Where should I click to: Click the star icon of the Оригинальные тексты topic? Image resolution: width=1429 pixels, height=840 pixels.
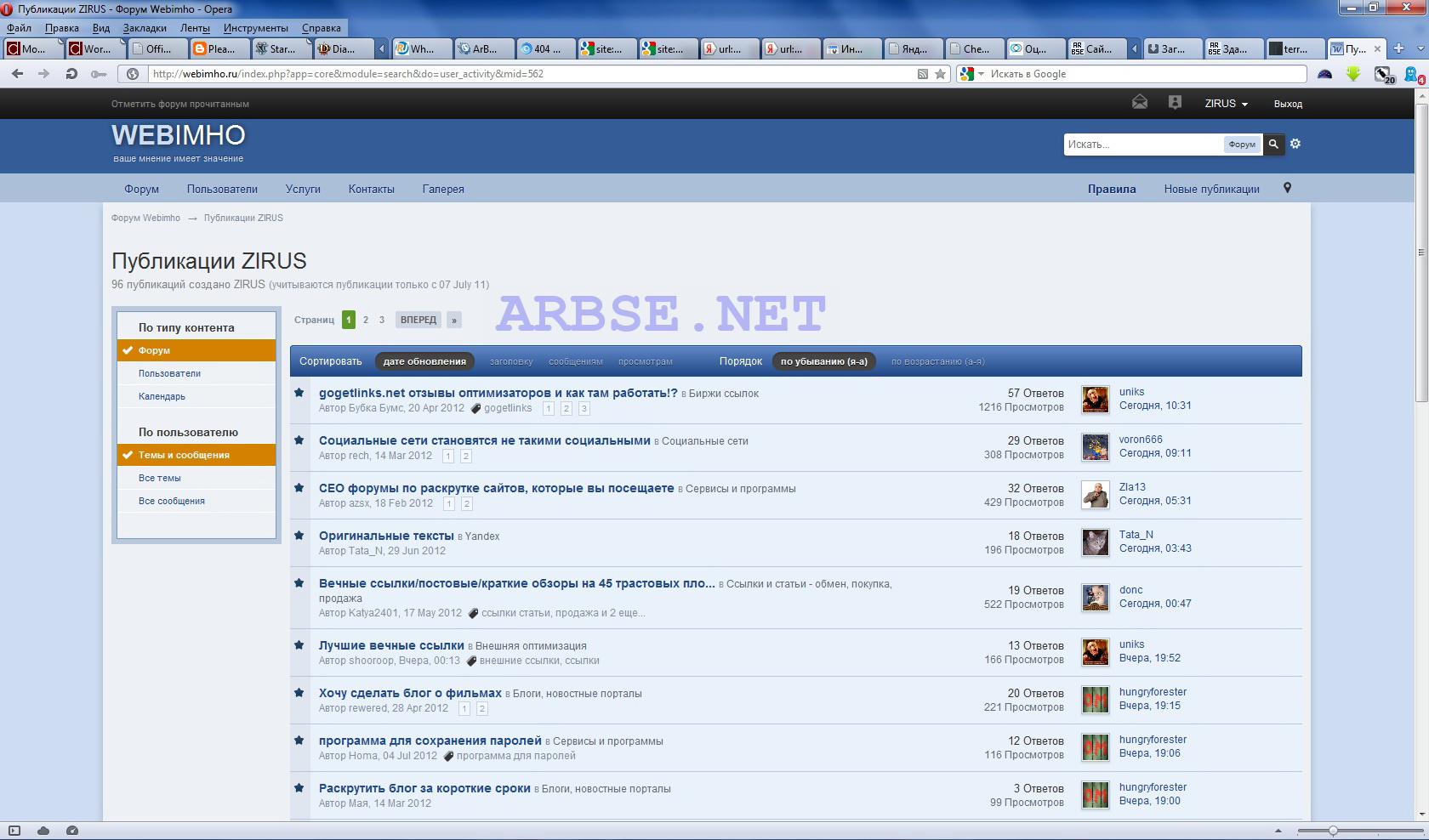pos(299,536)
